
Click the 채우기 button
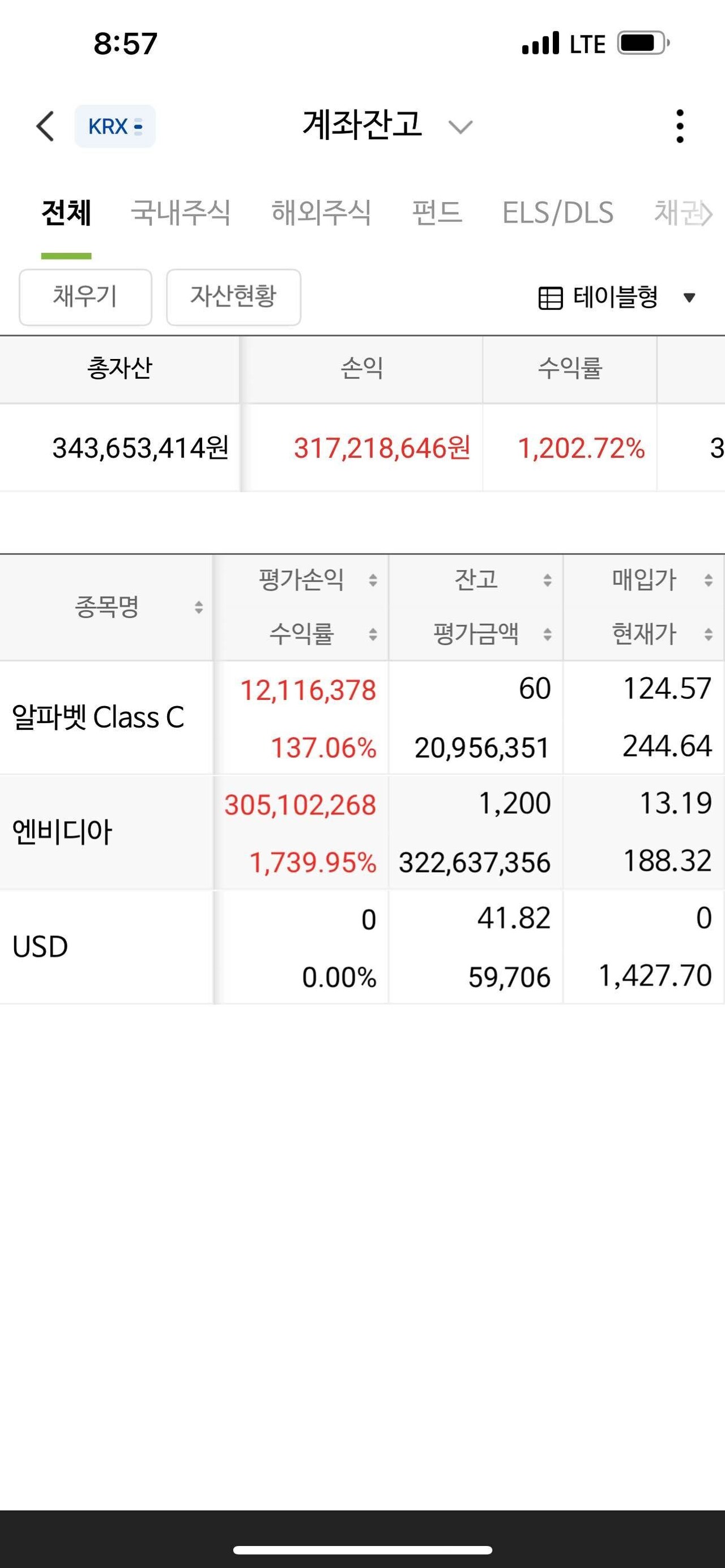pos(84,298)
